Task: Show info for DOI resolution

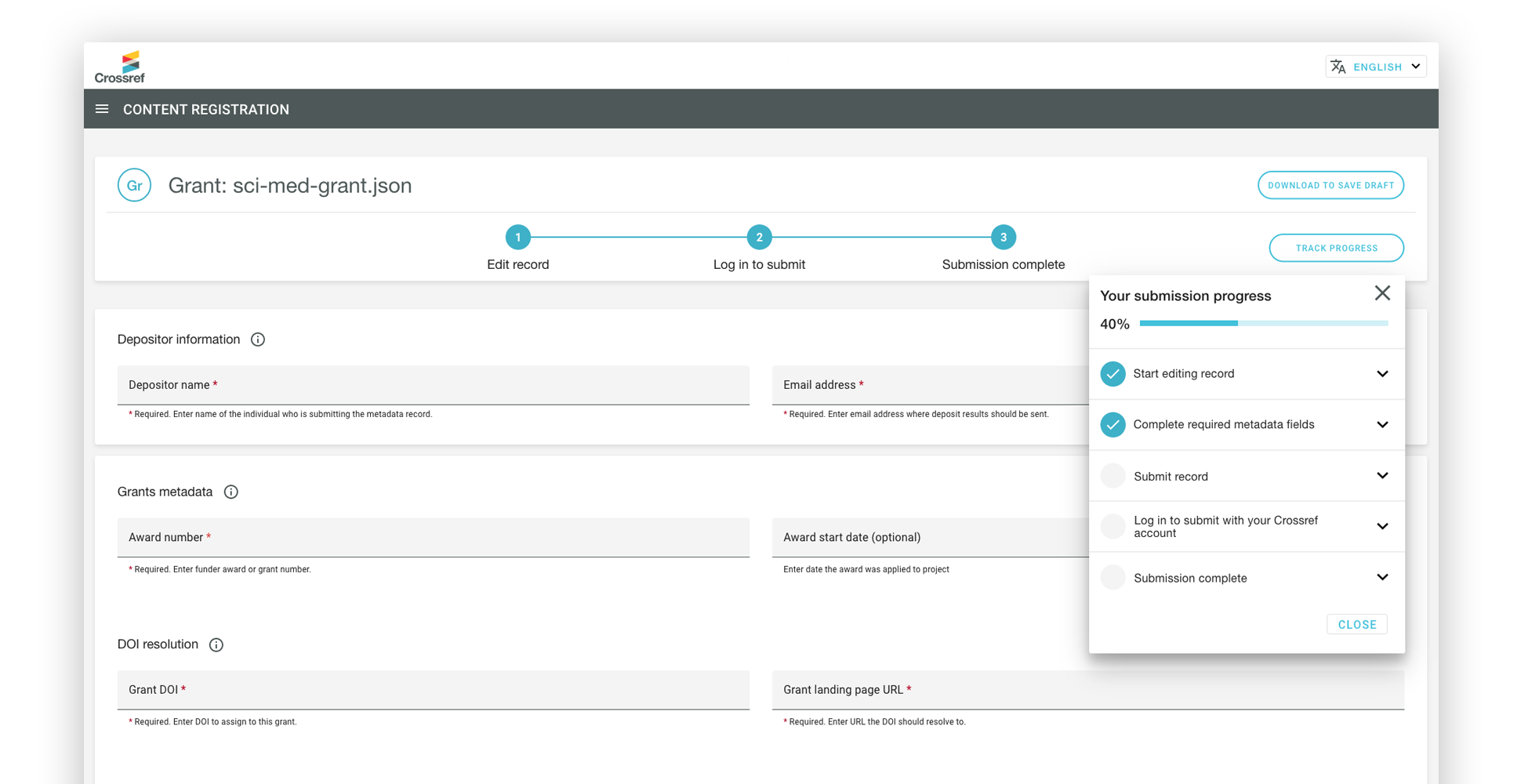Action: point(216,645)
